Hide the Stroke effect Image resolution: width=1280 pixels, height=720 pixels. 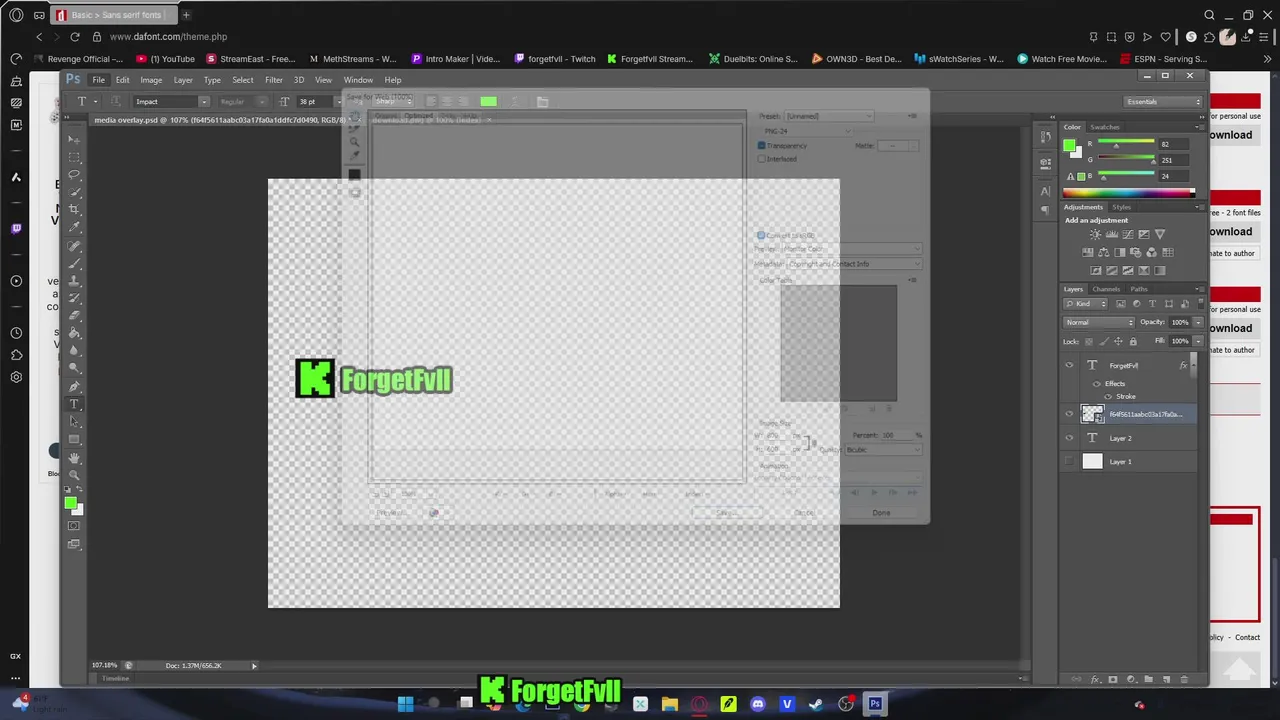1107,397
